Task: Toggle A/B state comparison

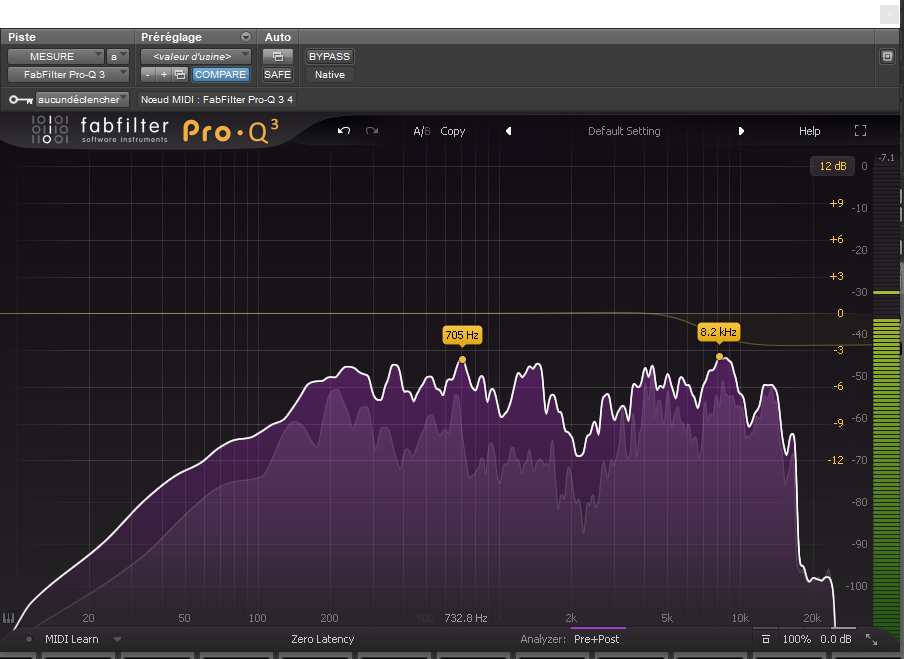Action: point(421,131)
